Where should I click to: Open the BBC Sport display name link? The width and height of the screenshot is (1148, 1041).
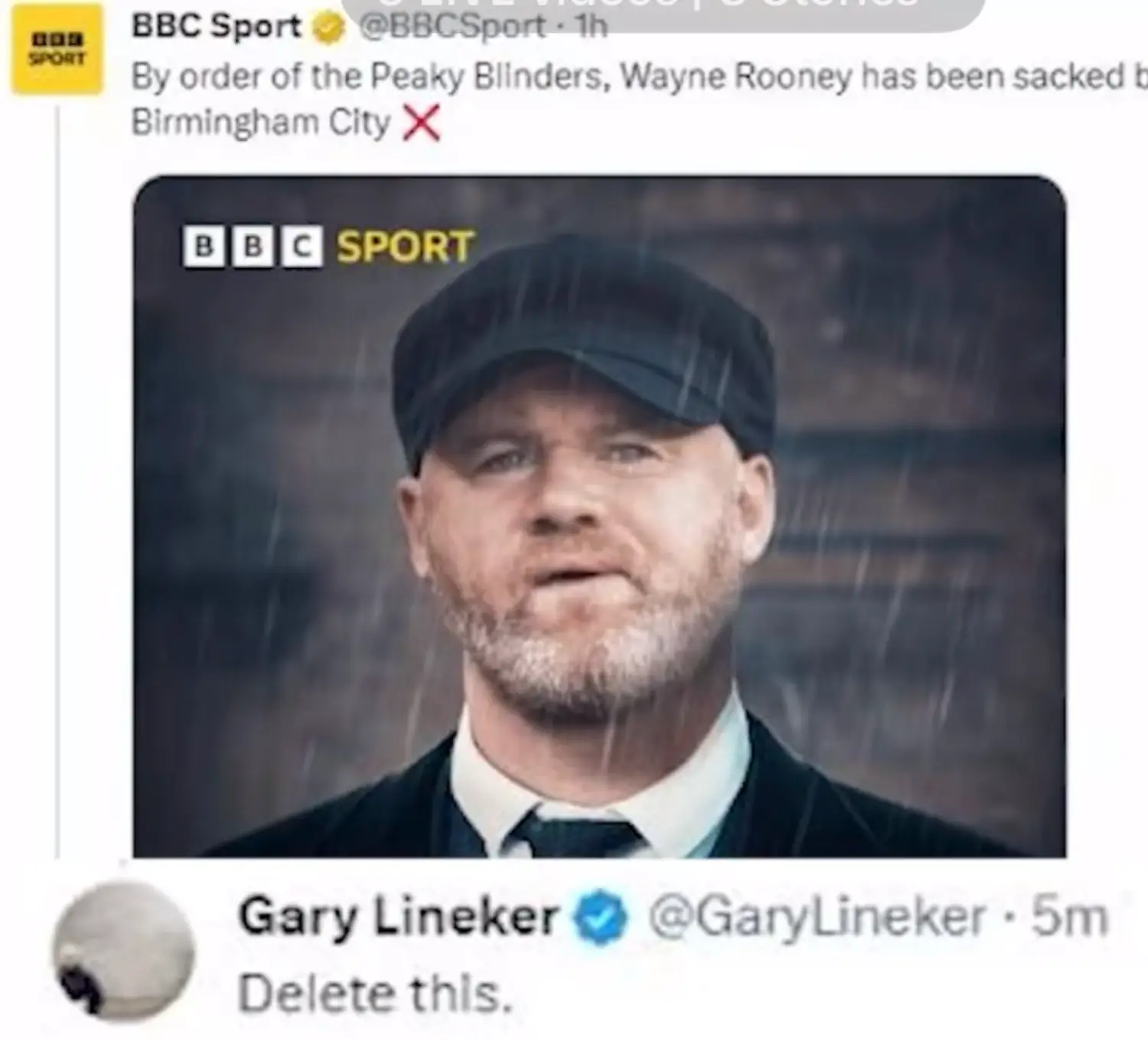[x=217, y=27]
